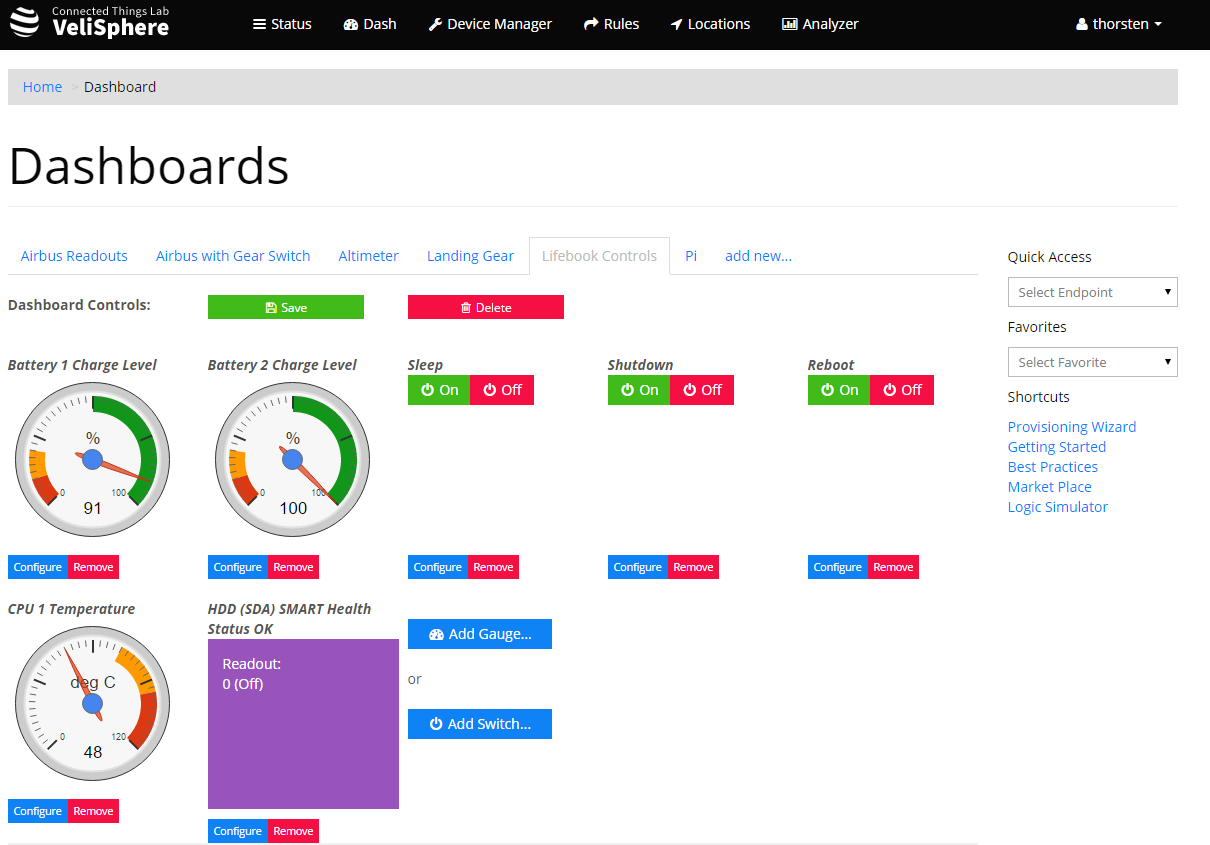Open the Locations section
Image resolution: width=1210 pixels, height=845 pixels.
point(710,24)
